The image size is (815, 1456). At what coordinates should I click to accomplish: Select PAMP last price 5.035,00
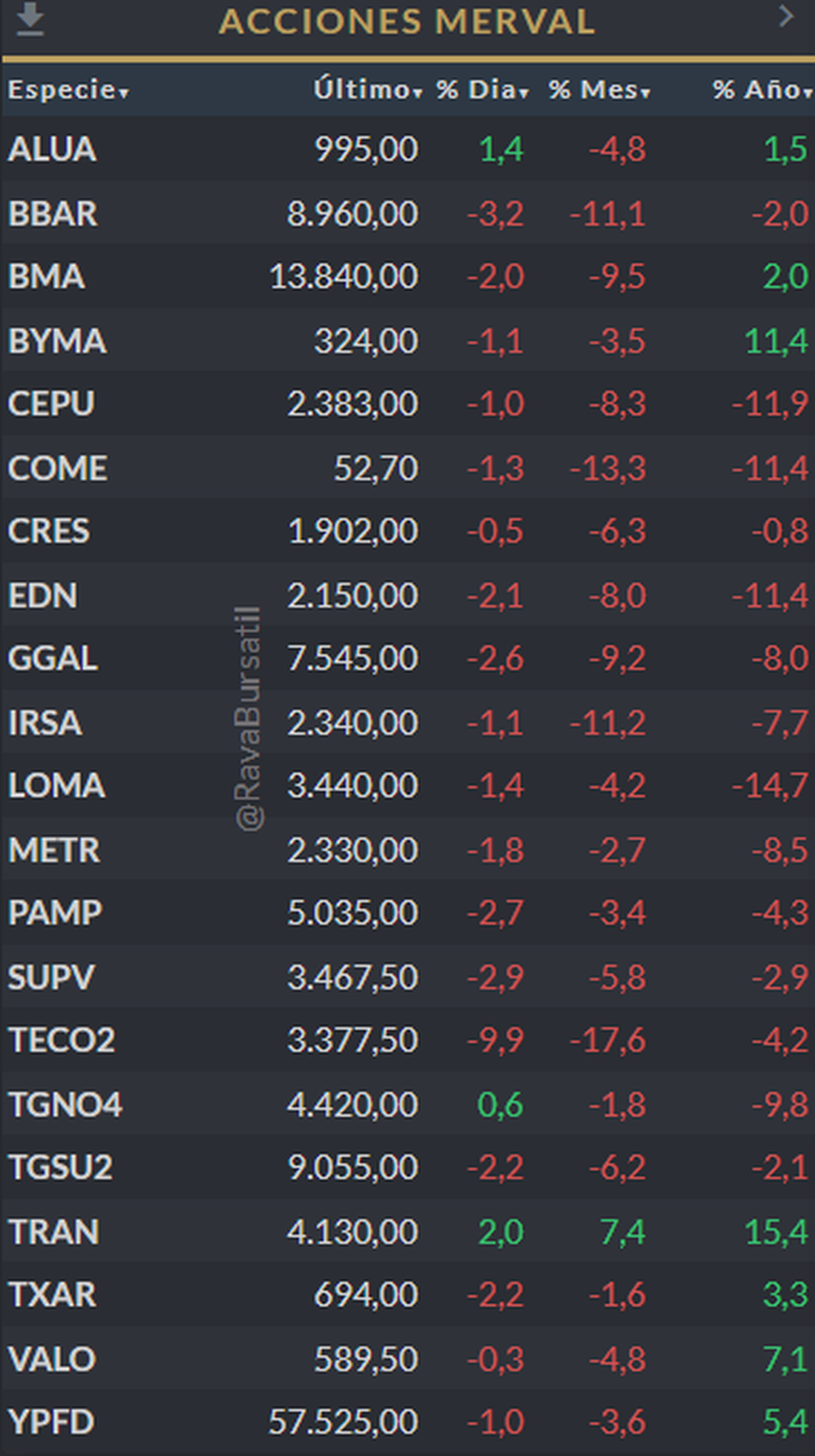[x=352, y=913]
